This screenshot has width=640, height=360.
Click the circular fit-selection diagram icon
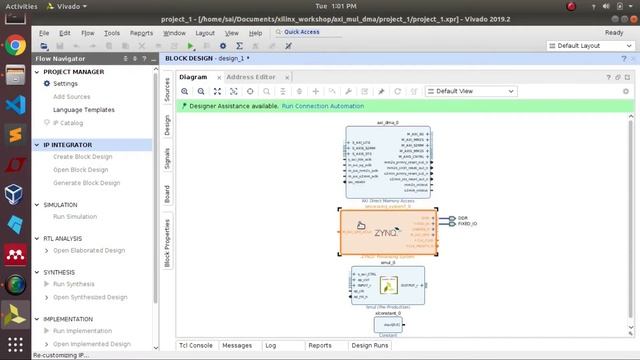pyautogui.click(x=250, y=91)
